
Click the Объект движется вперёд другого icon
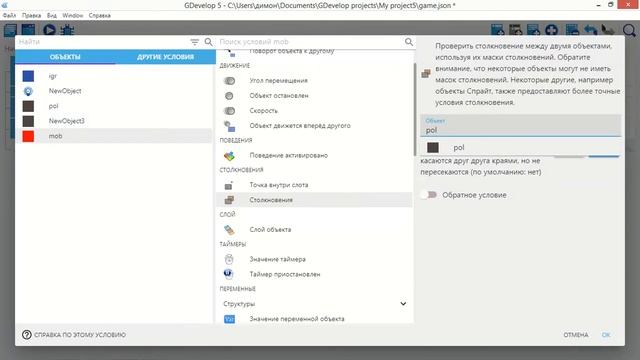coord(229,126)
